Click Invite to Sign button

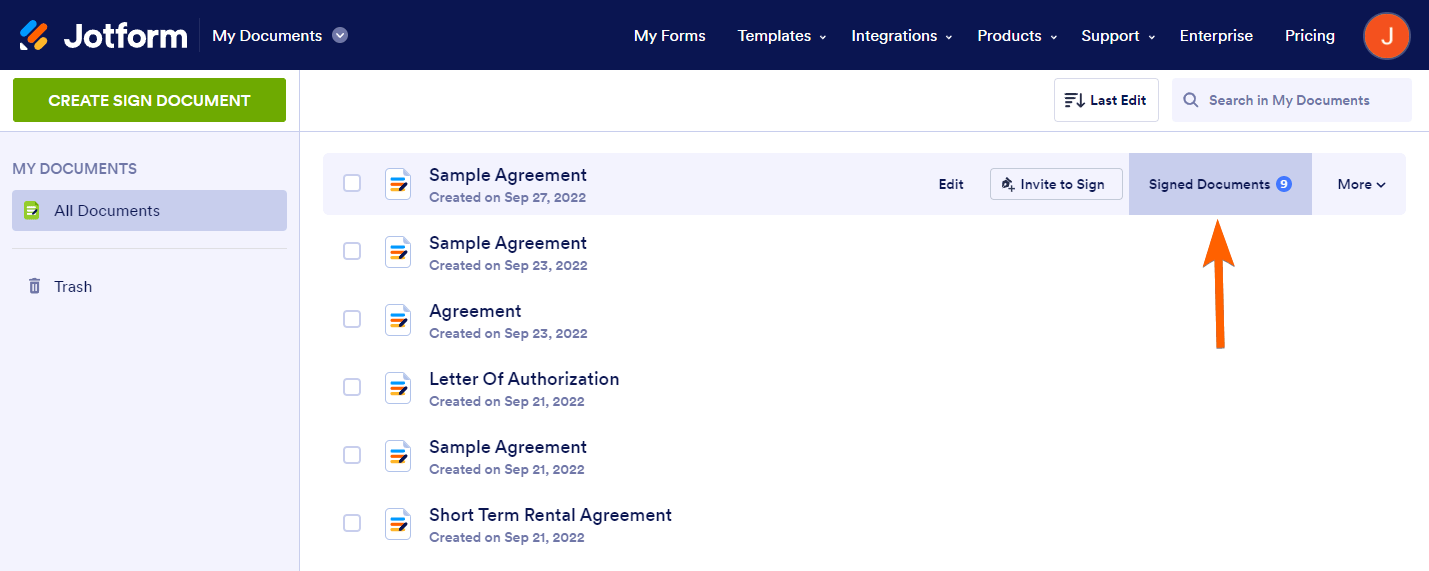pyautogui.click(x=1056, y=184)
